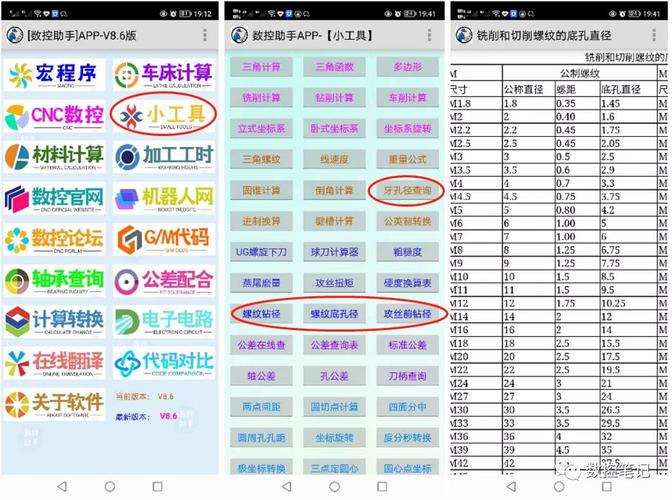Tap the 多边形 button
Image resolution: width=672 pixels, height=500 pixels.
pyautogui.click(x=408, y=67)
